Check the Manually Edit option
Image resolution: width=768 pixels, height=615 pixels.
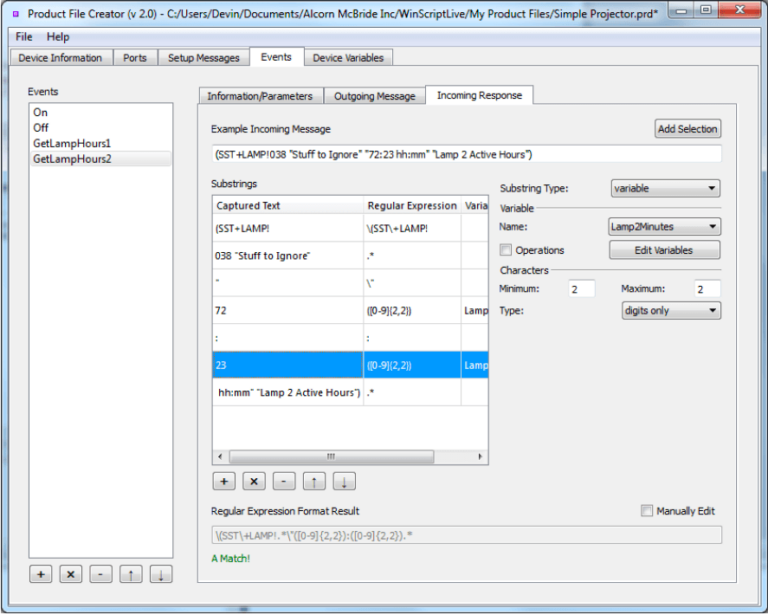647,511
